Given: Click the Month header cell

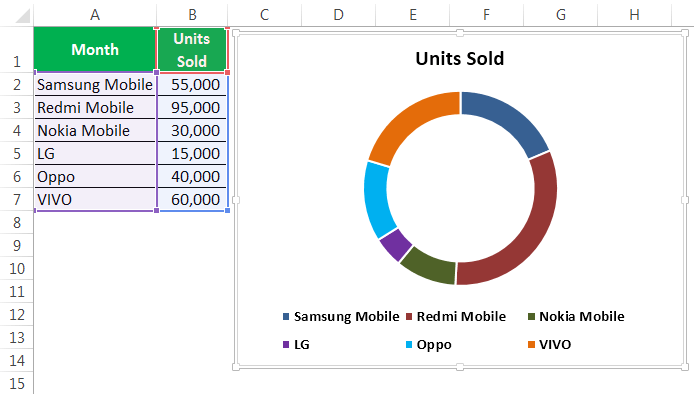Looking at the screenshot, I should (x=95, y=50).
